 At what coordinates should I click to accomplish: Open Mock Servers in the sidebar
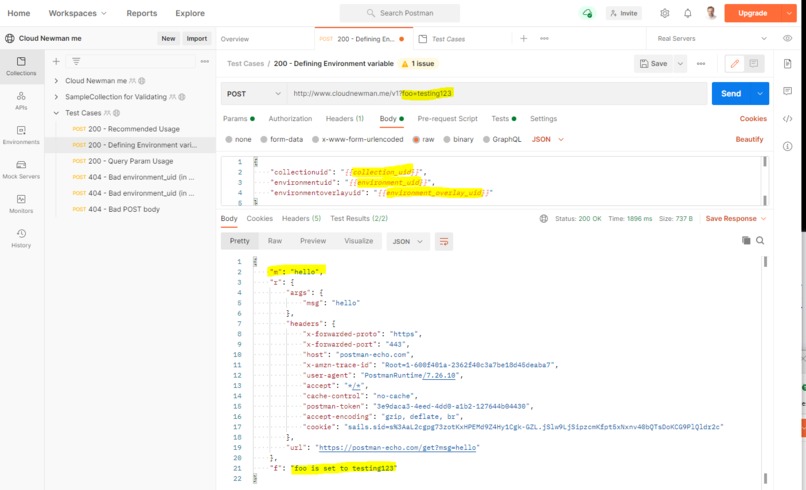(x=21, y=169)
